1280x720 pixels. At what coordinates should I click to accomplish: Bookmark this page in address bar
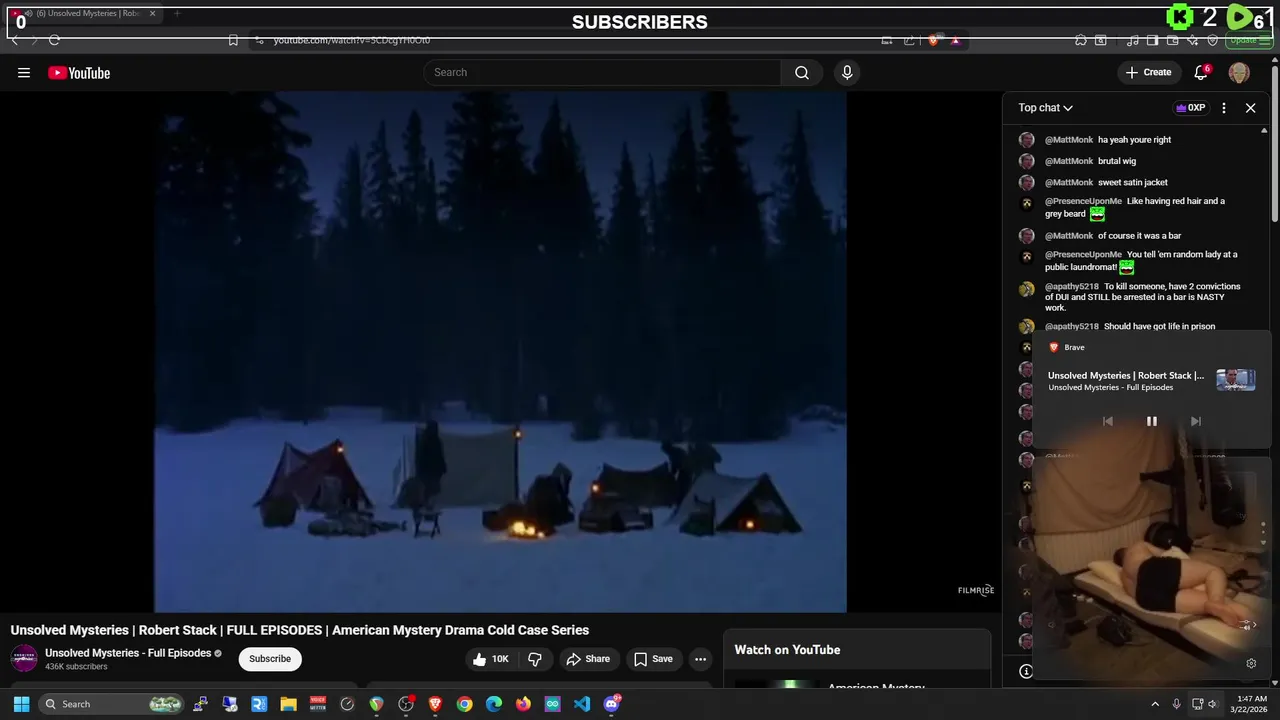point(233,40)
